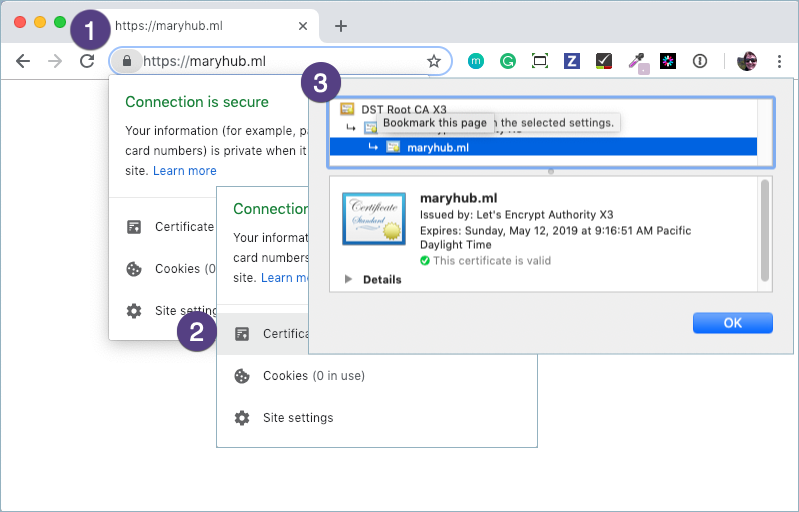Open the Grammarly extension icon

508,62
